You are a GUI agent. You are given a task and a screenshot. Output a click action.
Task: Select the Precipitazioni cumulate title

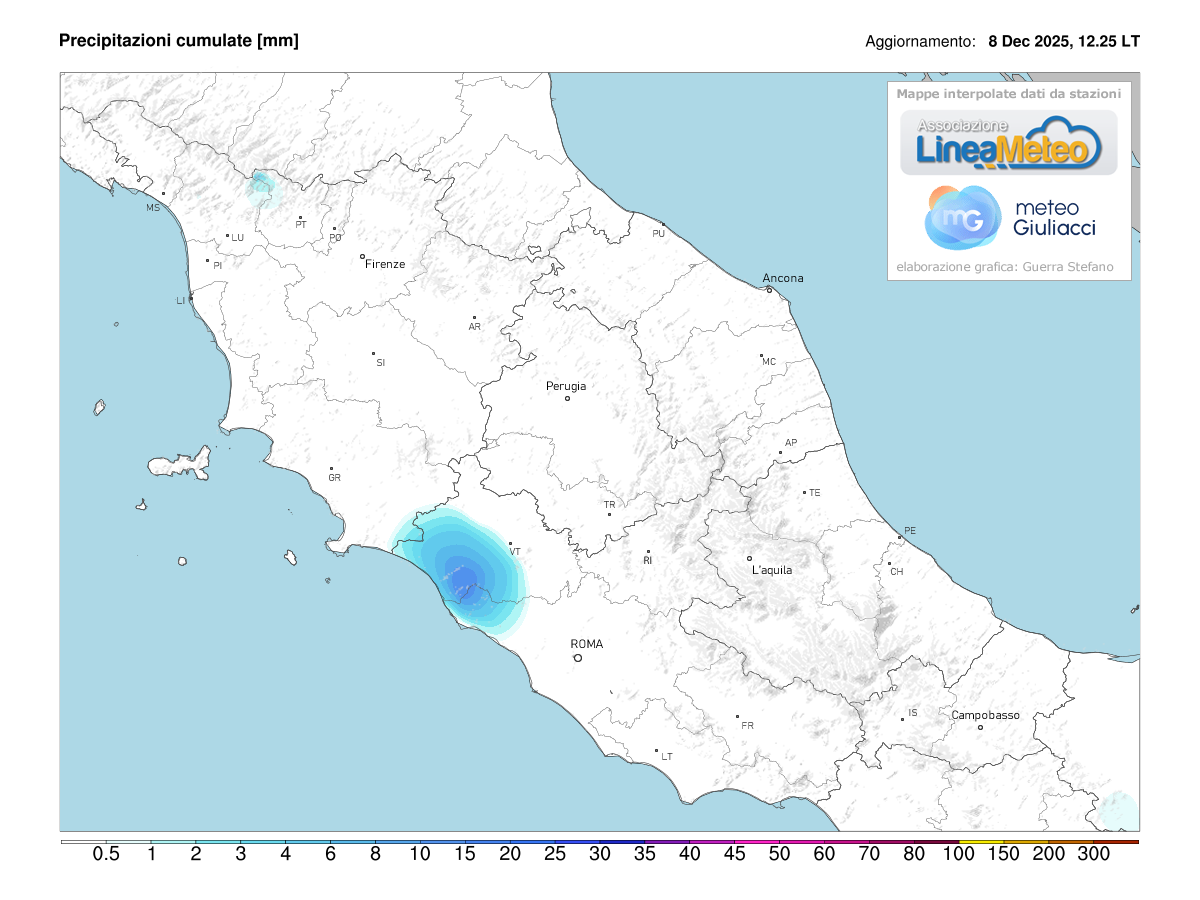coord(180,41)
